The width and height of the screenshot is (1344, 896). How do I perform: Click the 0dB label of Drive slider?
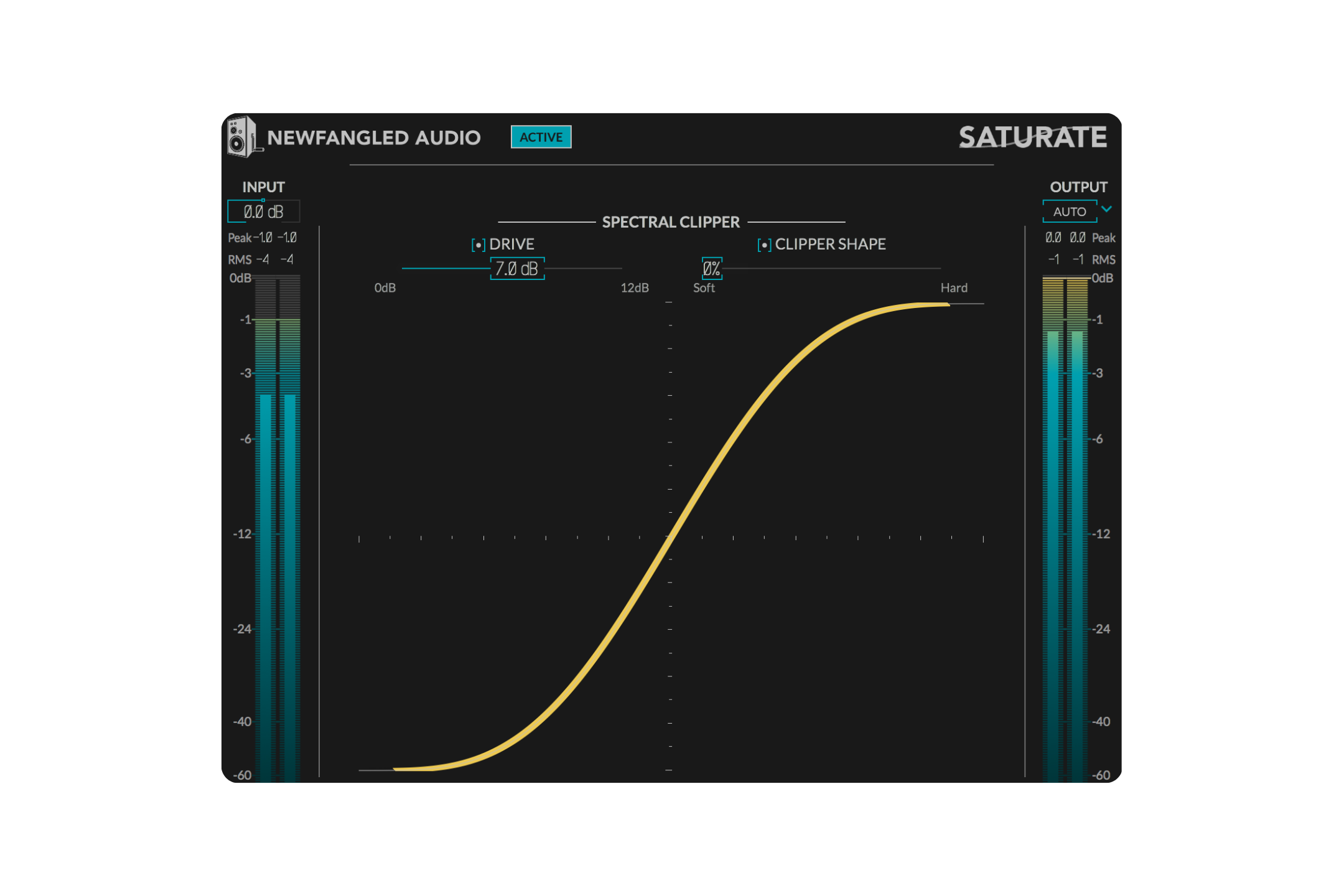(x=385, y=287)
